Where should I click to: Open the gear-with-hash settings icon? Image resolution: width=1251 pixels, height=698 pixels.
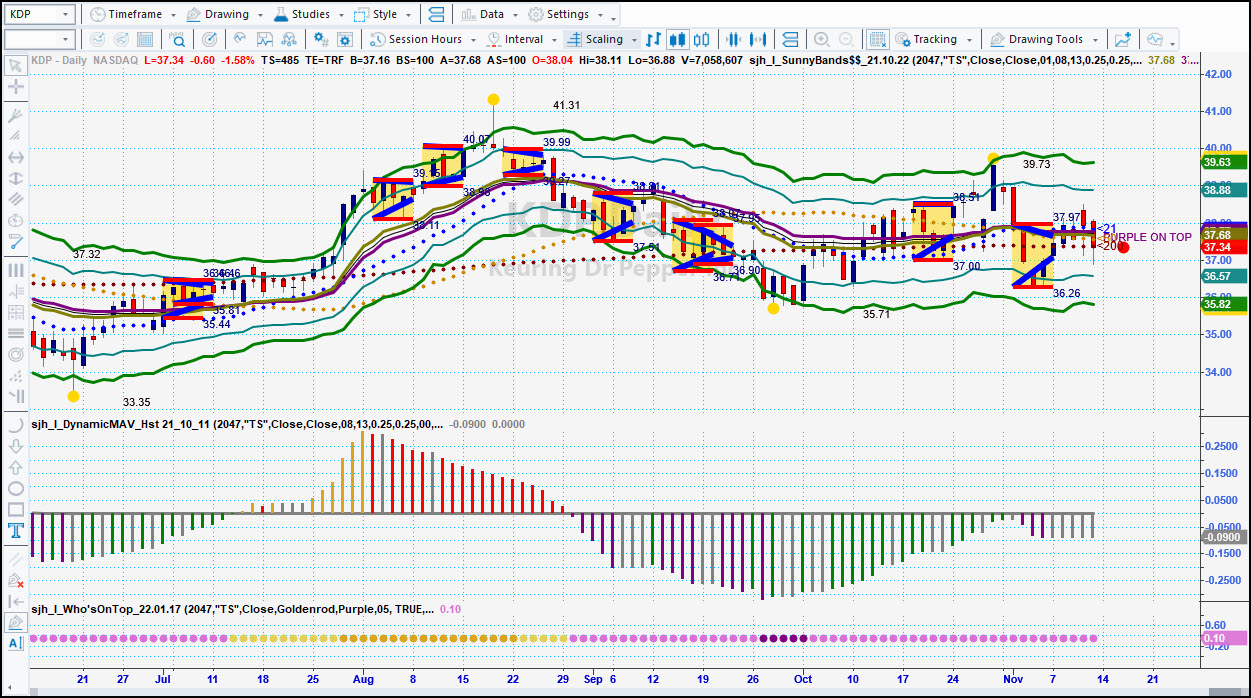[321, 40]
